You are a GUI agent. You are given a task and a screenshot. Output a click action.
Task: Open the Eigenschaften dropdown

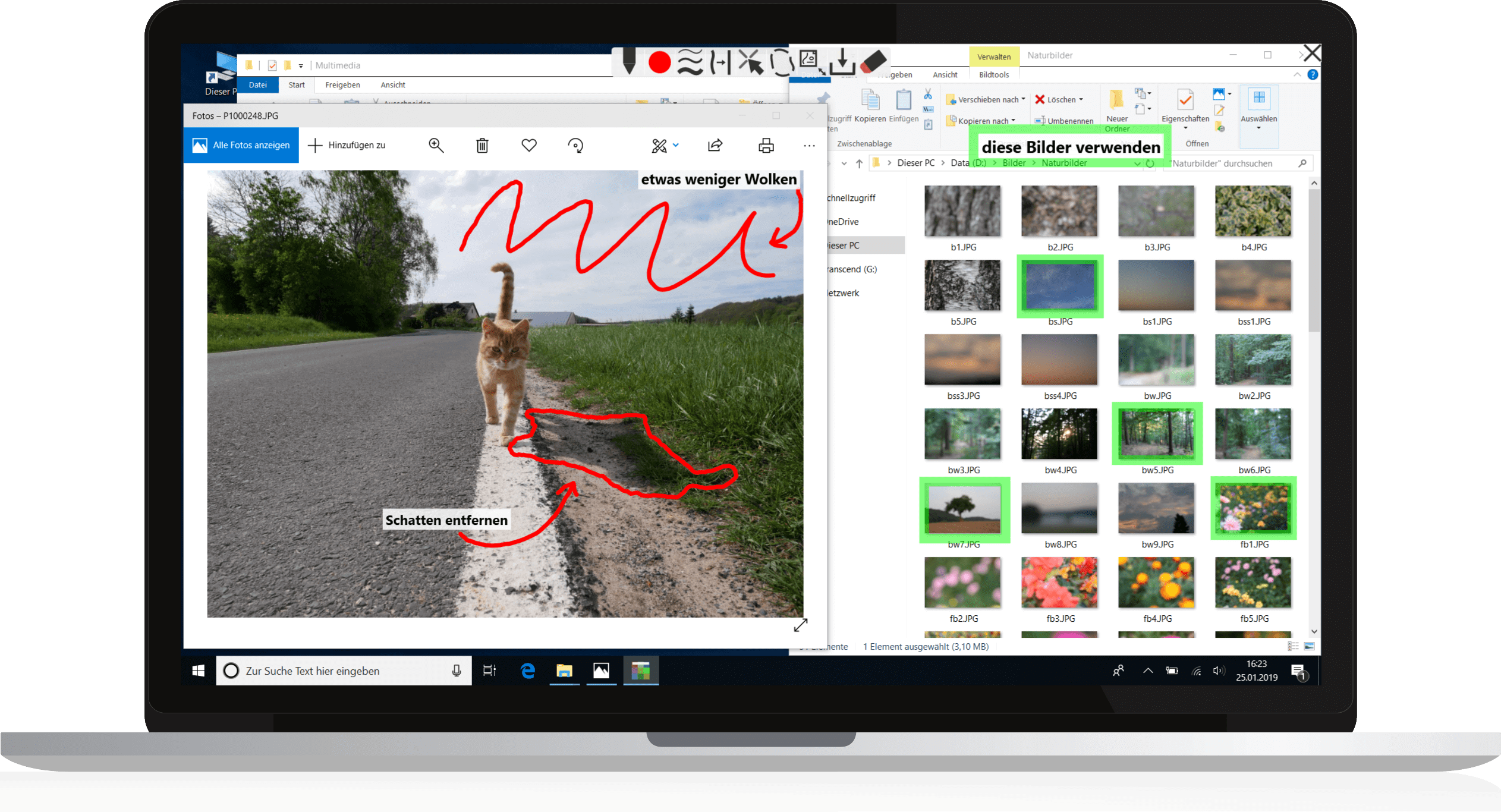(x=1185, y=128)
